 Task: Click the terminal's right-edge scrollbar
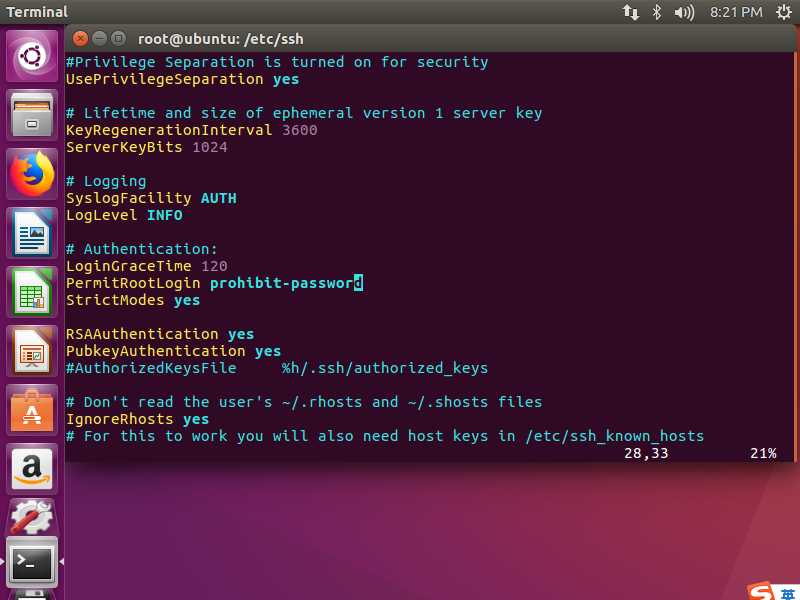pyautogui.click(x=795, y=257)
